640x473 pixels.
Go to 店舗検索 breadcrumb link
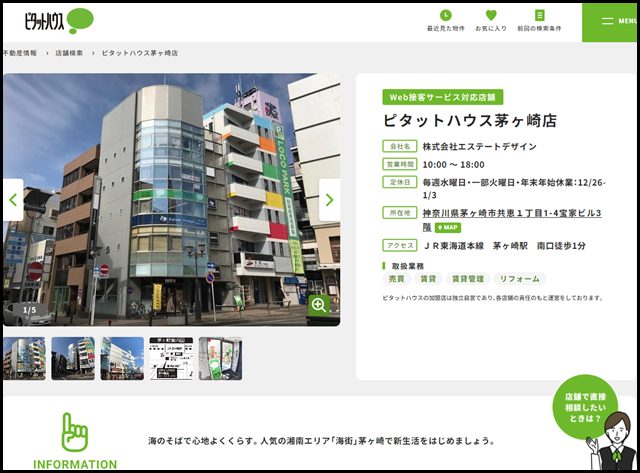pyautogui.click(x=69, y=53)
